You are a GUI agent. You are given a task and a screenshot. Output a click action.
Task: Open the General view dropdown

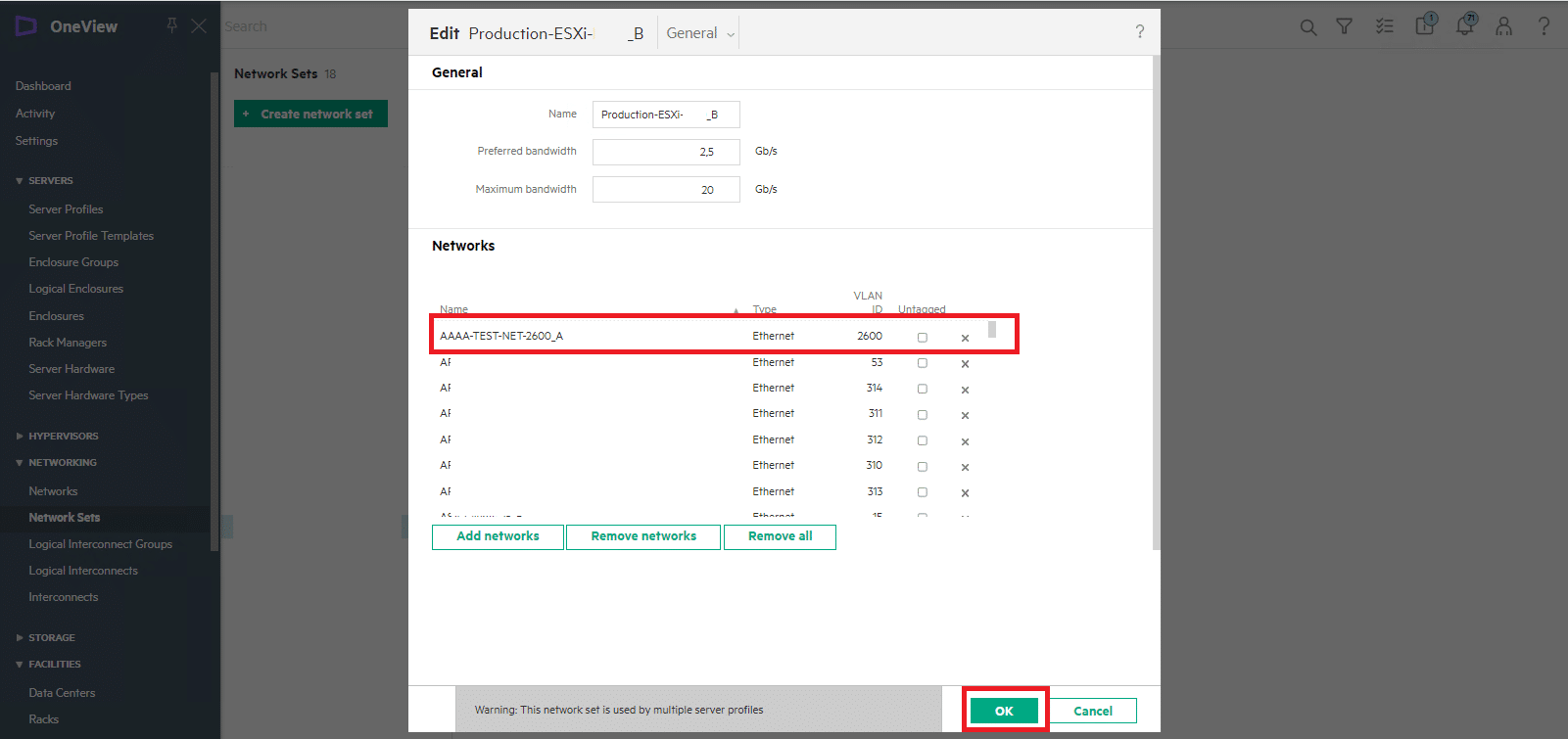699,33
